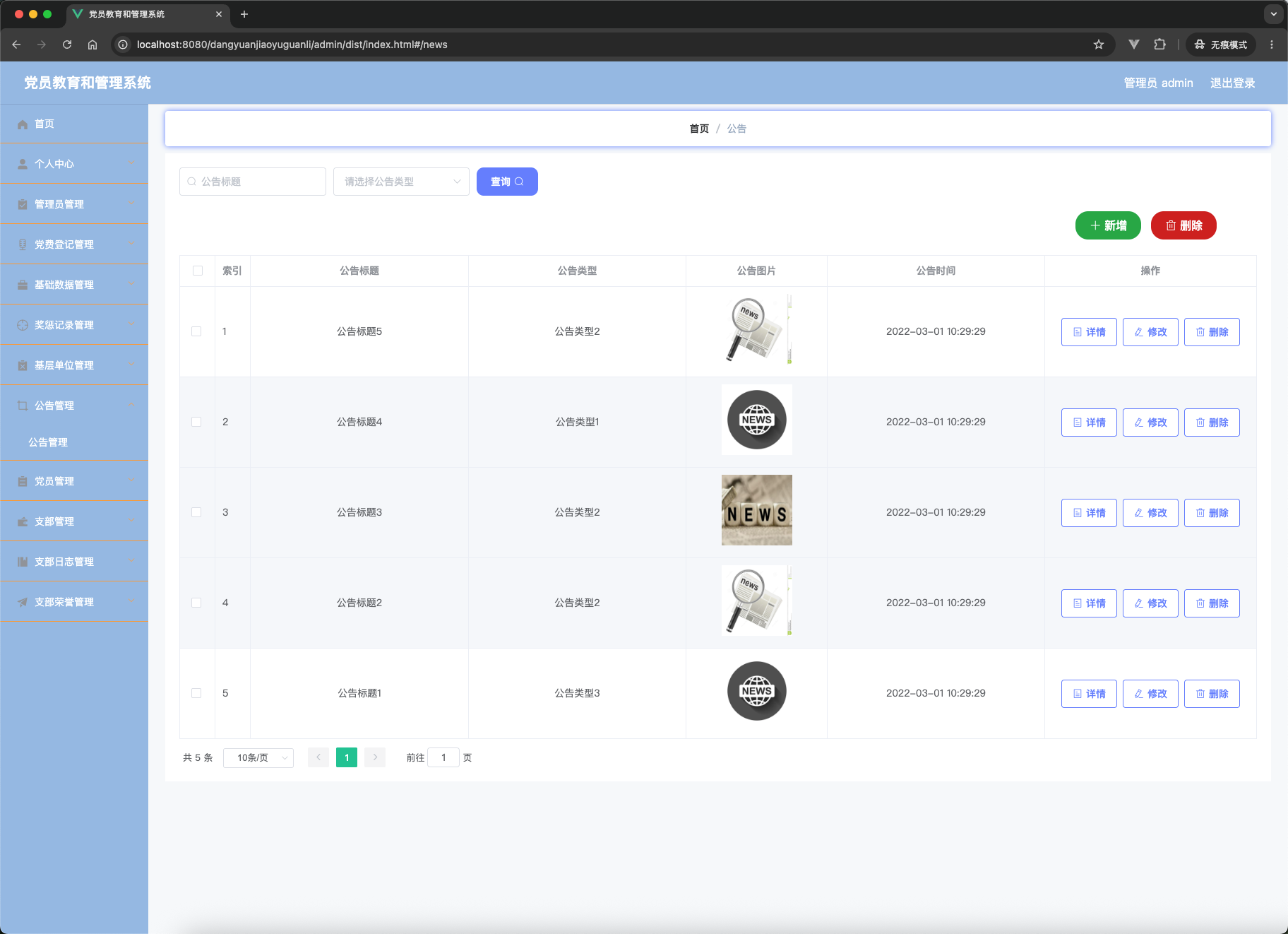
Task: Focus the 公告标题 search input
Action: [253, 182]
